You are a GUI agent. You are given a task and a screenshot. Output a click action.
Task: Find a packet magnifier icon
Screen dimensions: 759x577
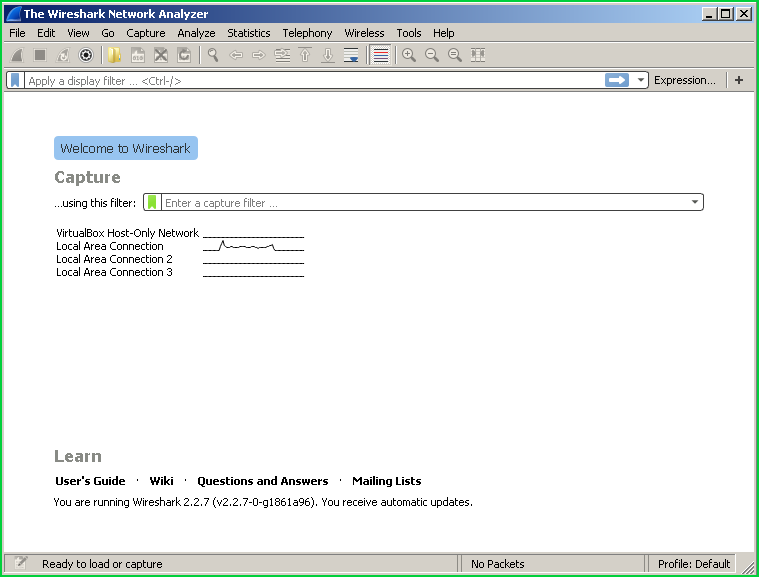point(213,55)
